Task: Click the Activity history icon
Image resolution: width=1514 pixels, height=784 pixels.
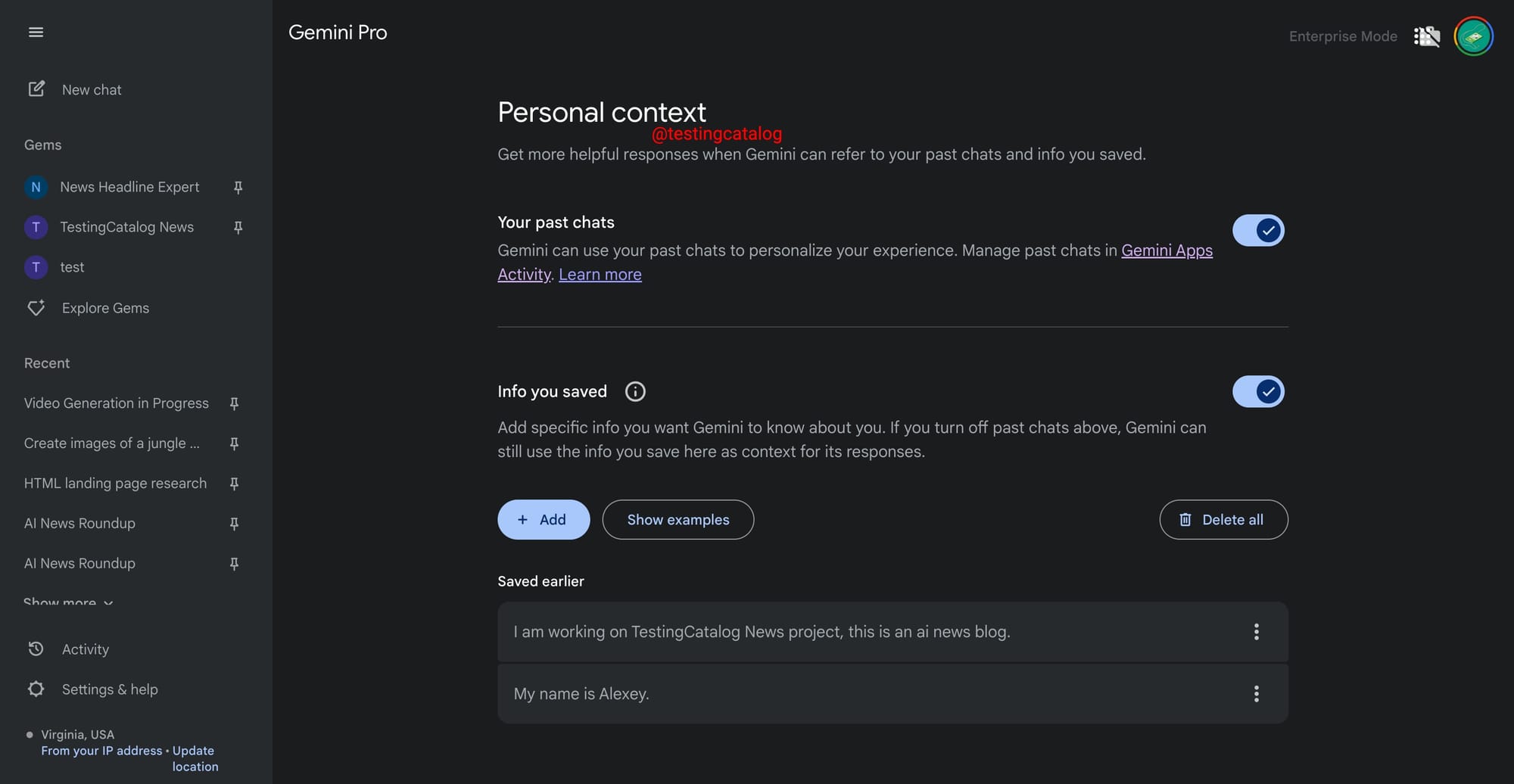Action: click(36, 649)
